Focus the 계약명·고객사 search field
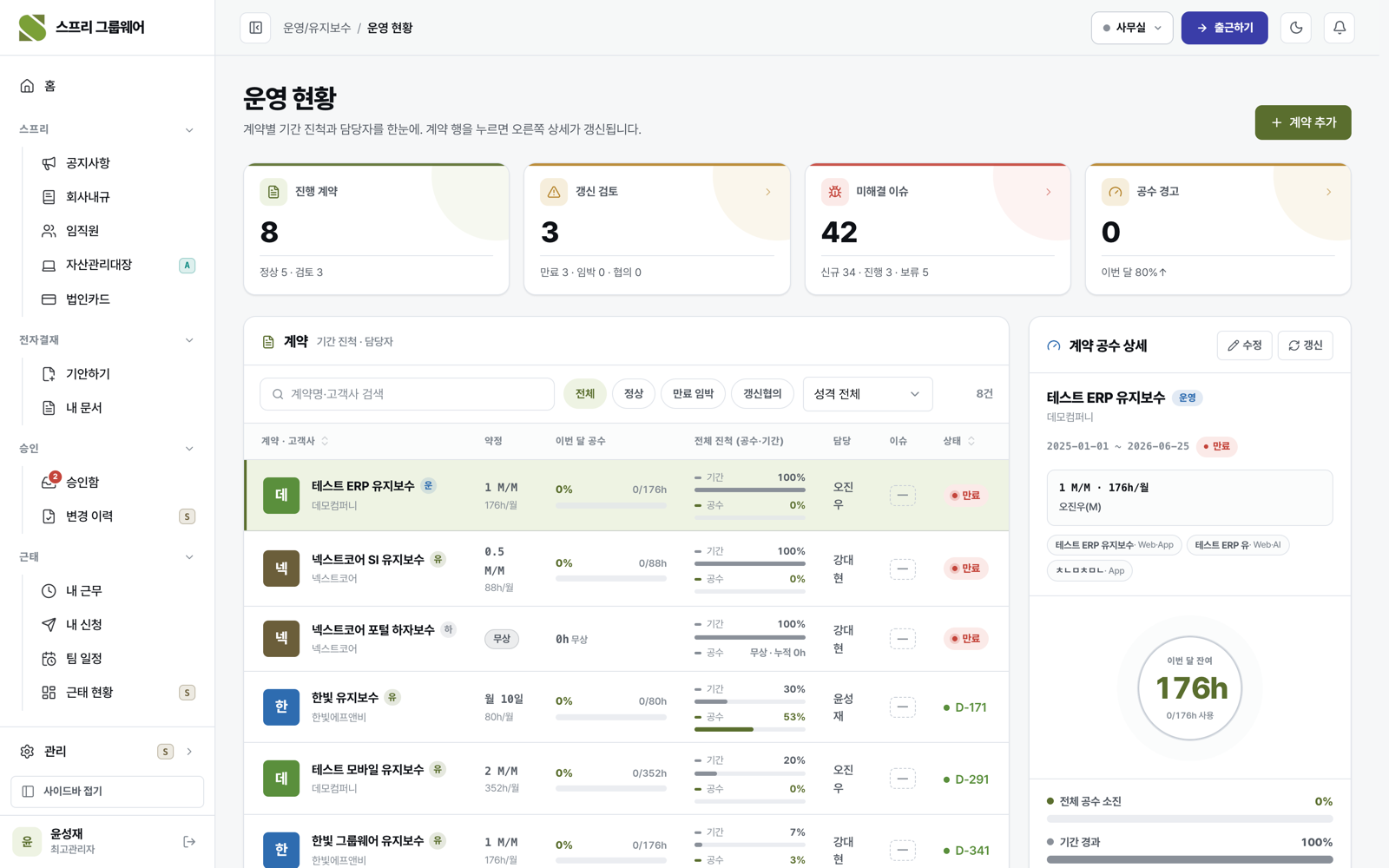 407,394
